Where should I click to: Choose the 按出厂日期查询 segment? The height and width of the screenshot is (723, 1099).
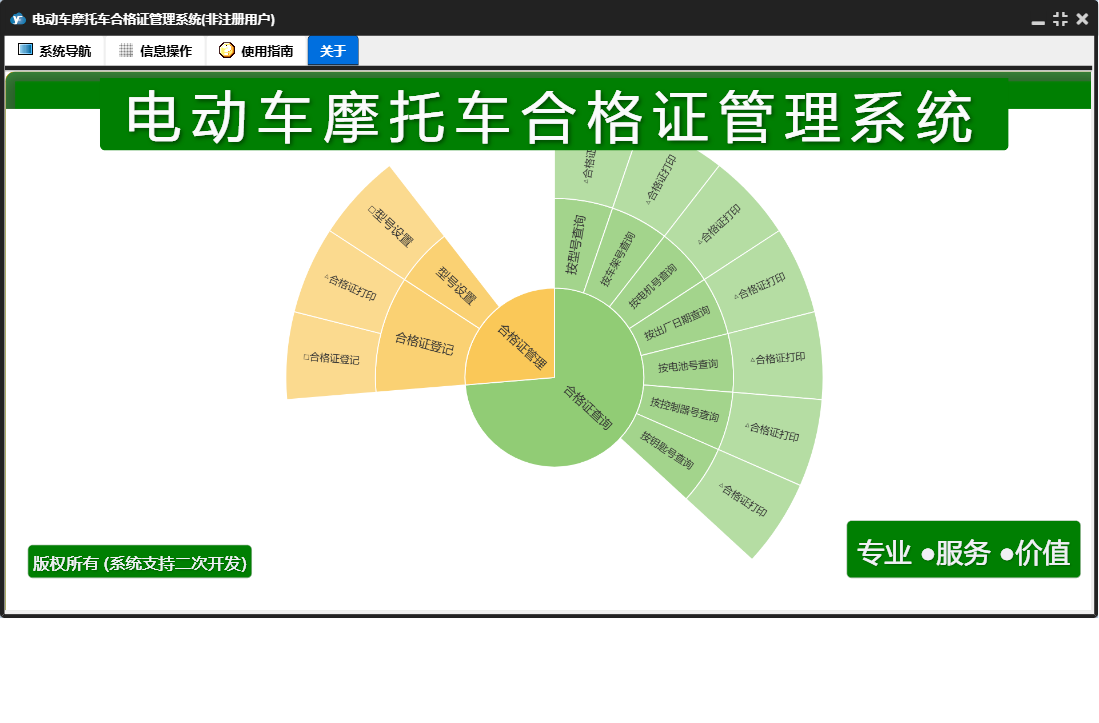(x=676, y=322)
